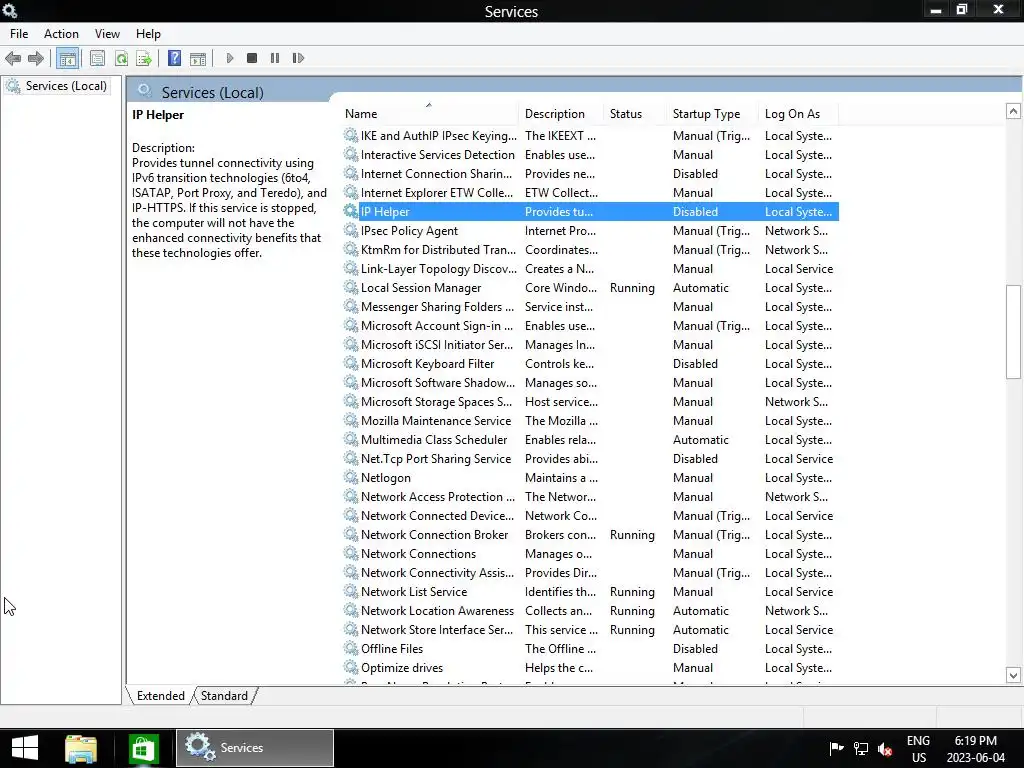Select Network Connections service
The image size is (1024, 768).
click(x=590, y=553)
